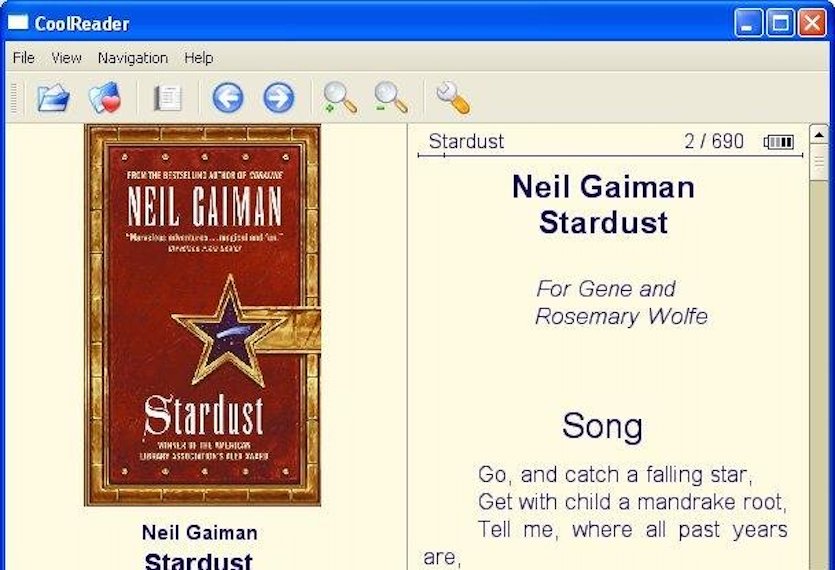Click the line 'Tell me, where all past years'
This screenshot has height=570, width=835.
pos(632,530)
